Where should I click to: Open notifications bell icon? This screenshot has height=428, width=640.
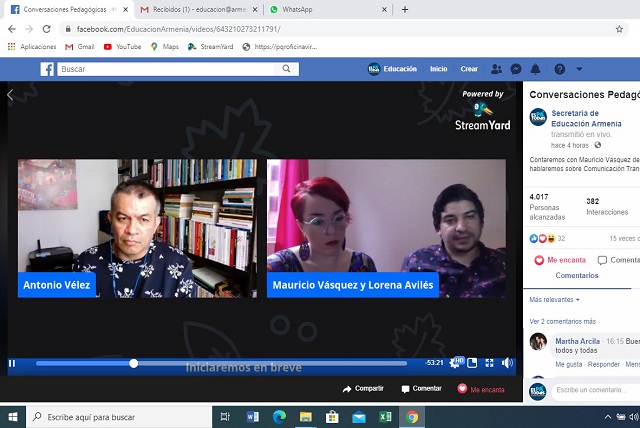(536, 69)
